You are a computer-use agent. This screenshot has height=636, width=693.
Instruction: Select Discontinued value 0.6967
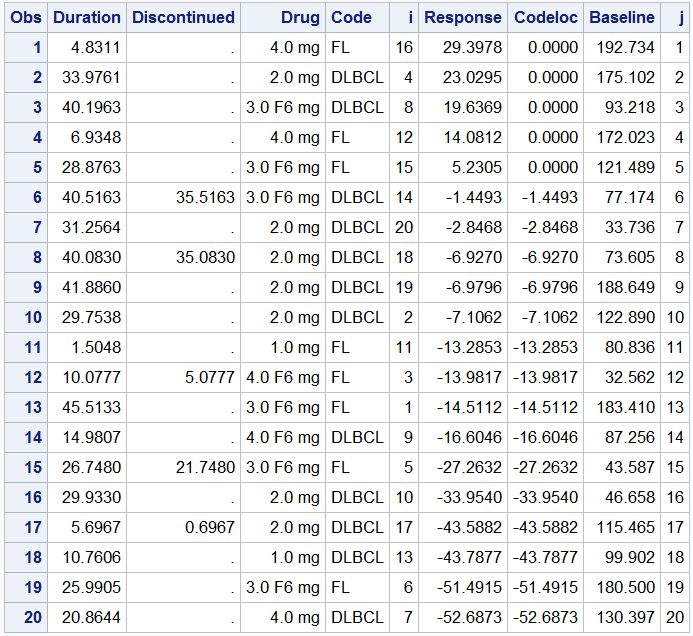pyautogui.click(x=209, y=527)
